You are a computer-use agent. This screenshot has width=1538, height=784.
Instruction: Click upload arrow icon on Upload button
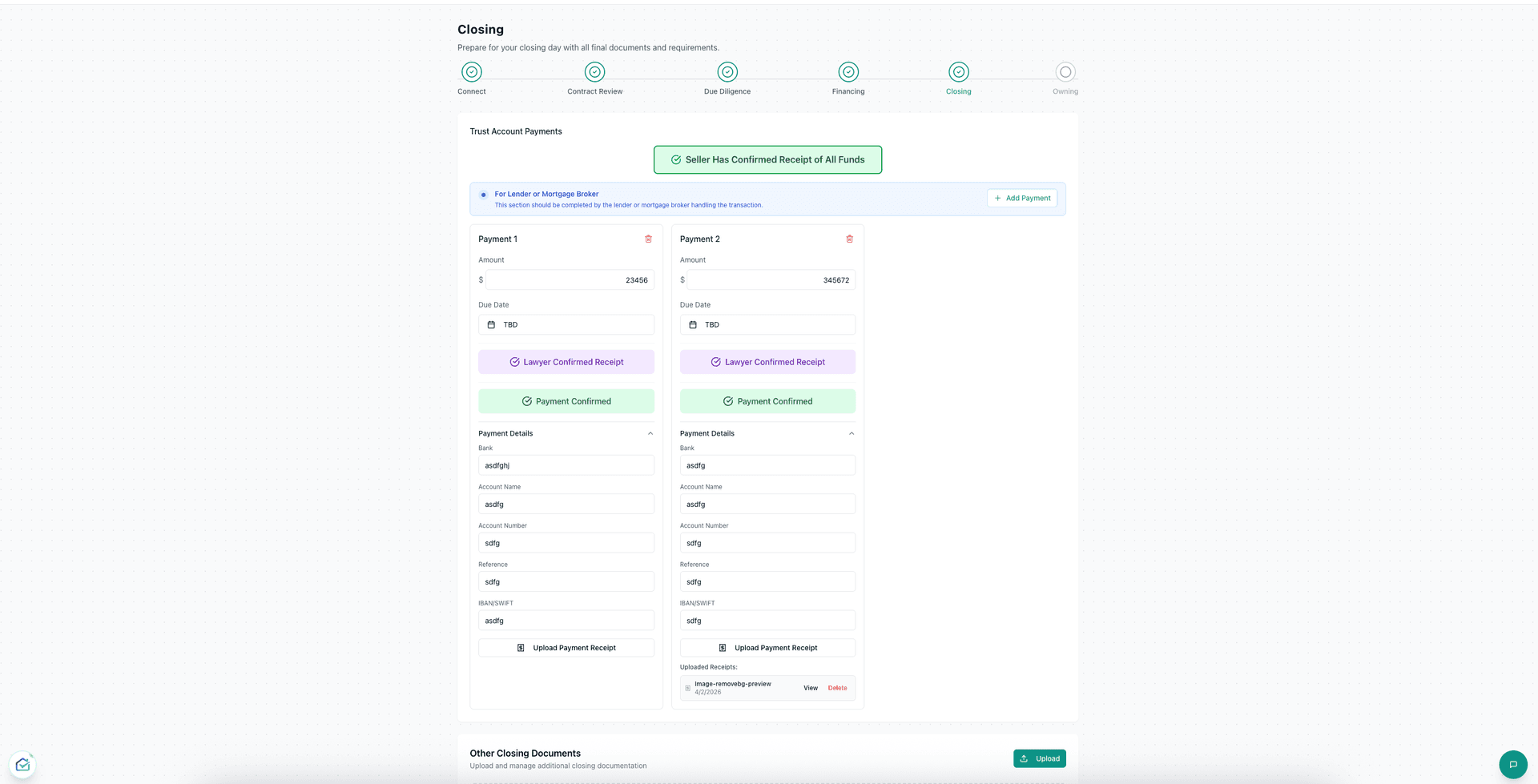1024,758
